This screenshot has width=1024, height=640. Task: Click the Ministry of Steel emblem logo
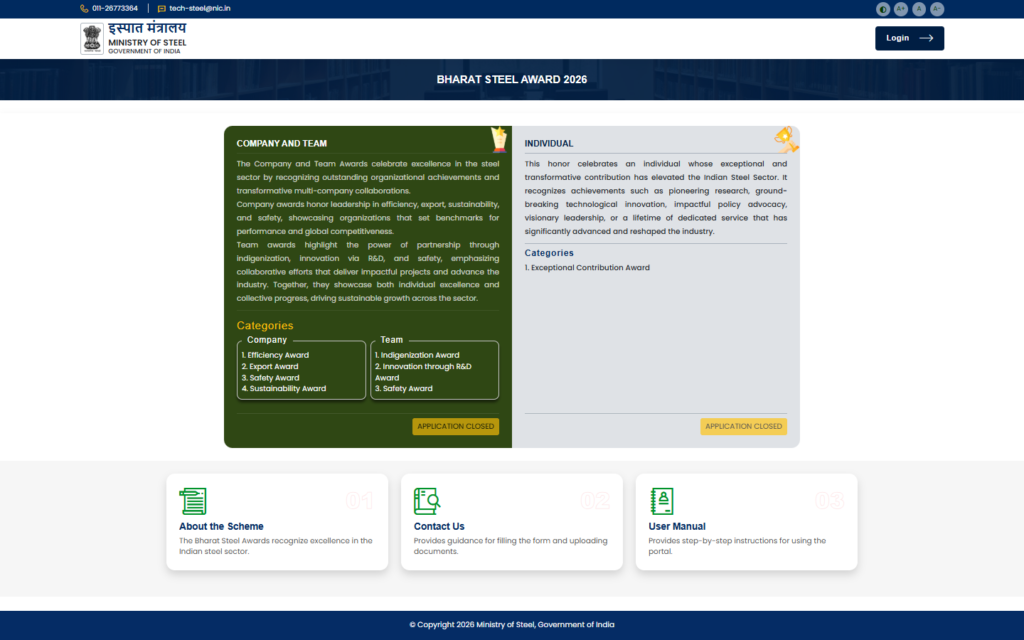coord(92,39)
